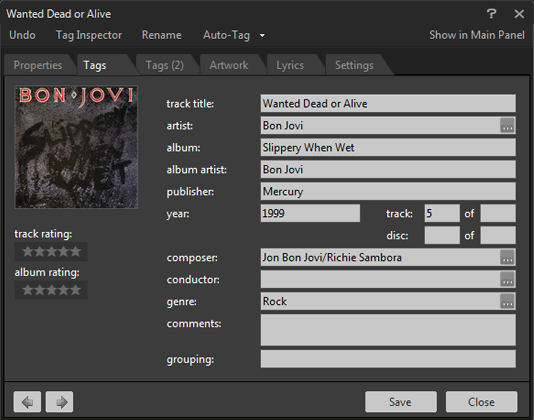
Task: Edit the track title field
Action: pos(388,104)
